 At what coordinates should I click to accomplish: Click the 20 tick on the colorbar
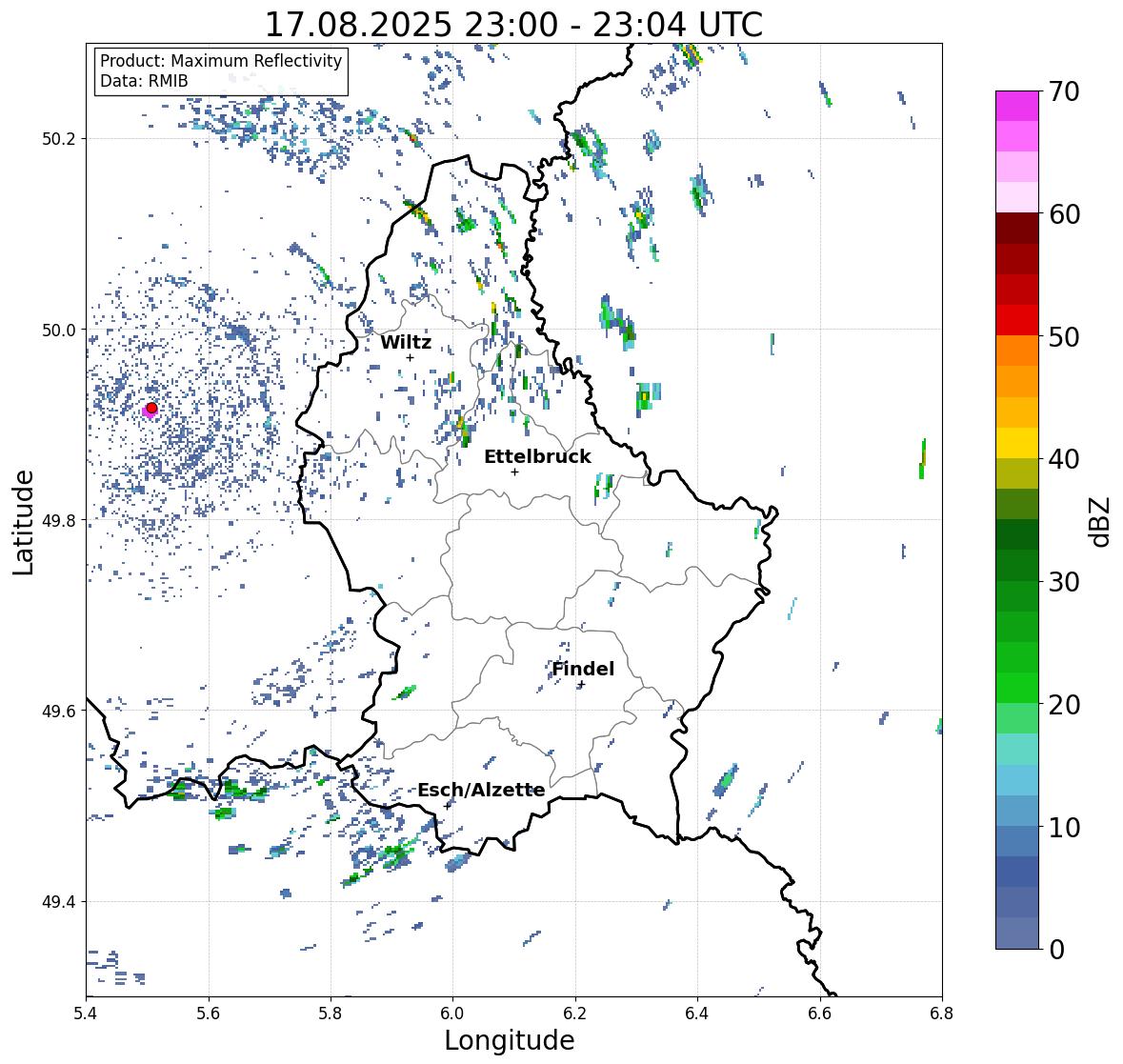[x=1064, y=704]
